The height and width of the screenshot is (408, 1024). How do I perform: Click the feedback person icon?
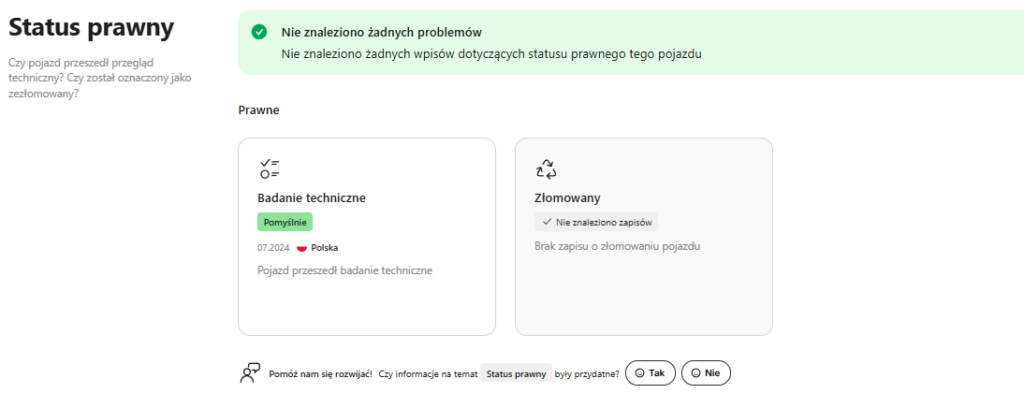[x=250, y=373]
